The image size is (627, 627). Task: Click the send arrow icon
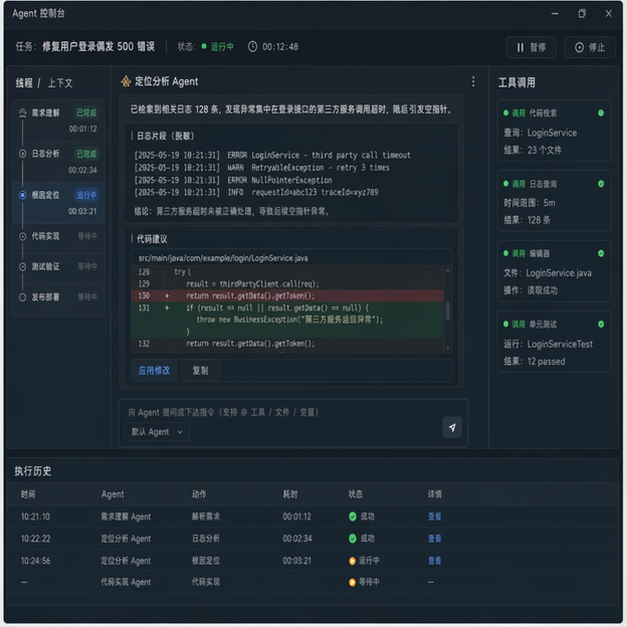452,427
